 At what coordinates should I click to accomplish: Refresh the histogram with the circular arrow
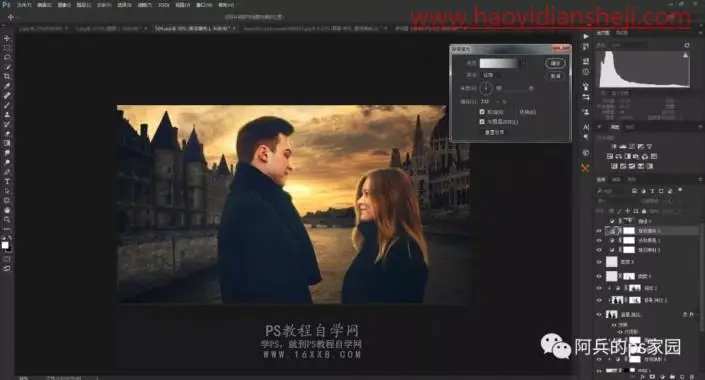687,45
